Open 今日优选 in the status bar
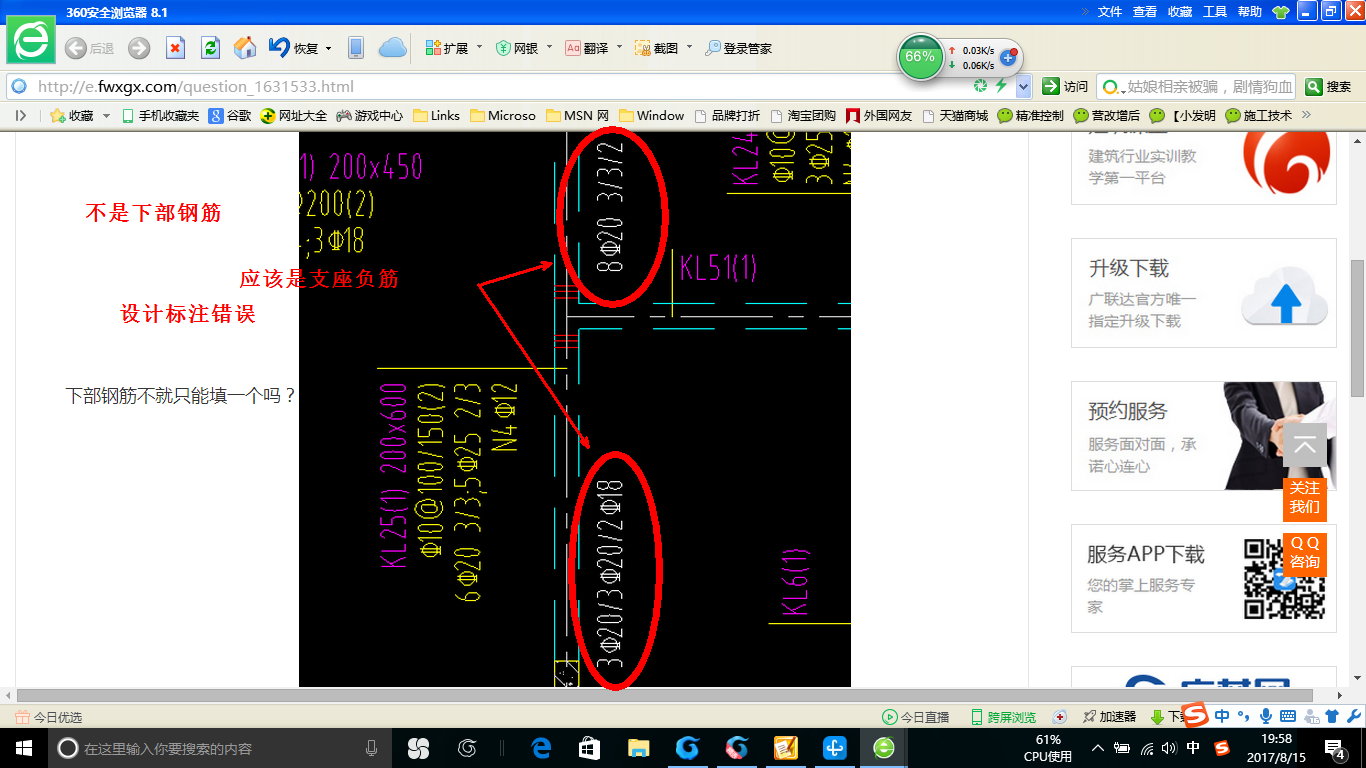 [49, 717]
